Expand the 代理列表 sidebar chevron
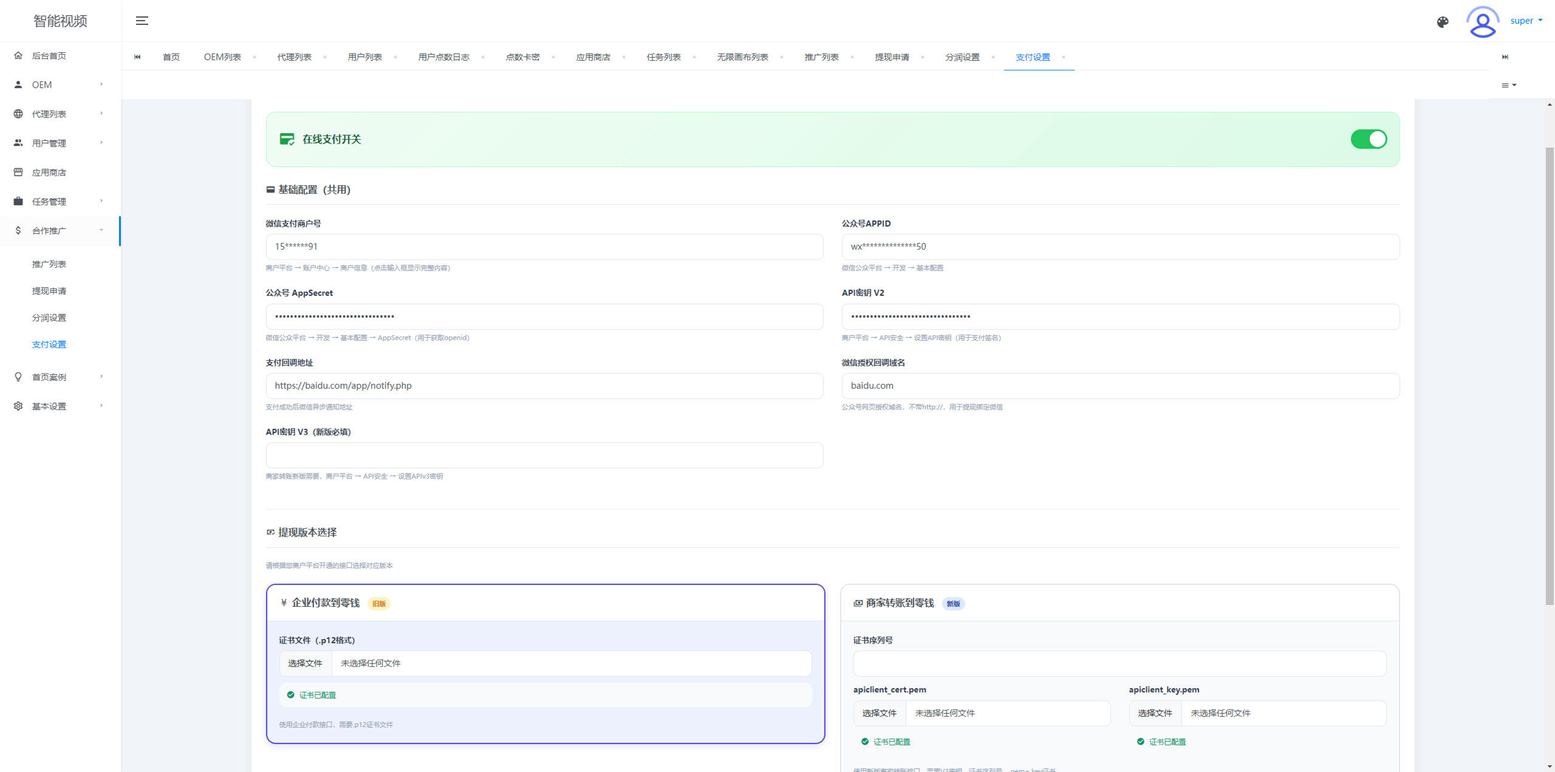This screenshot has width=1555, height=772. (x=101, y=114)
